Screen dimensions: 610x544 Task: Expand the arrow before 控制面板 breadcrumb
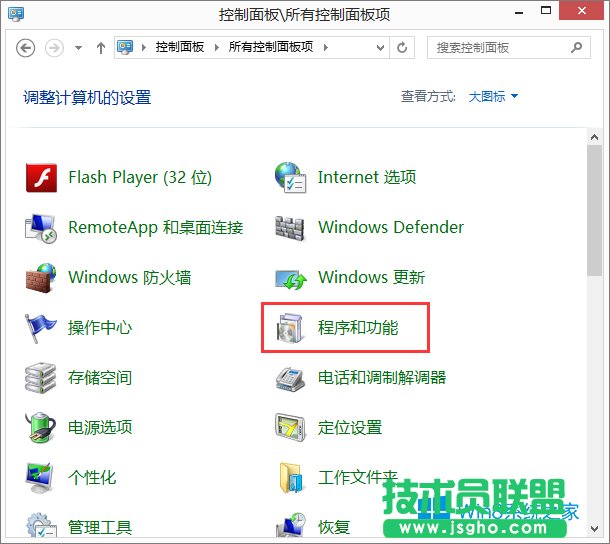pos(144,47)
